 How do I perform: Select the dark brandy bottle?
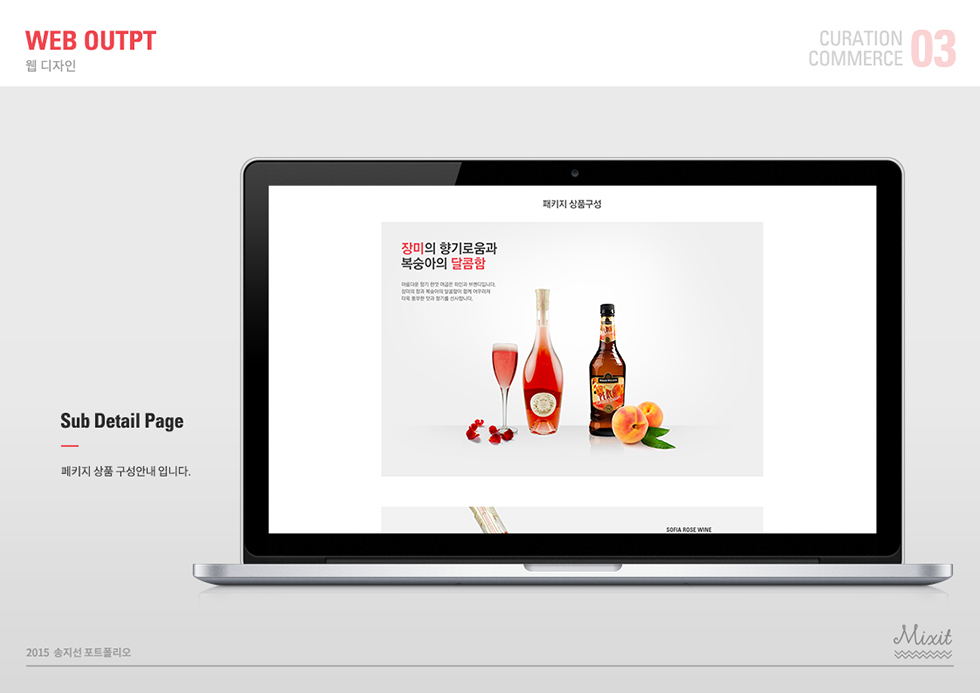pos(606,372)
